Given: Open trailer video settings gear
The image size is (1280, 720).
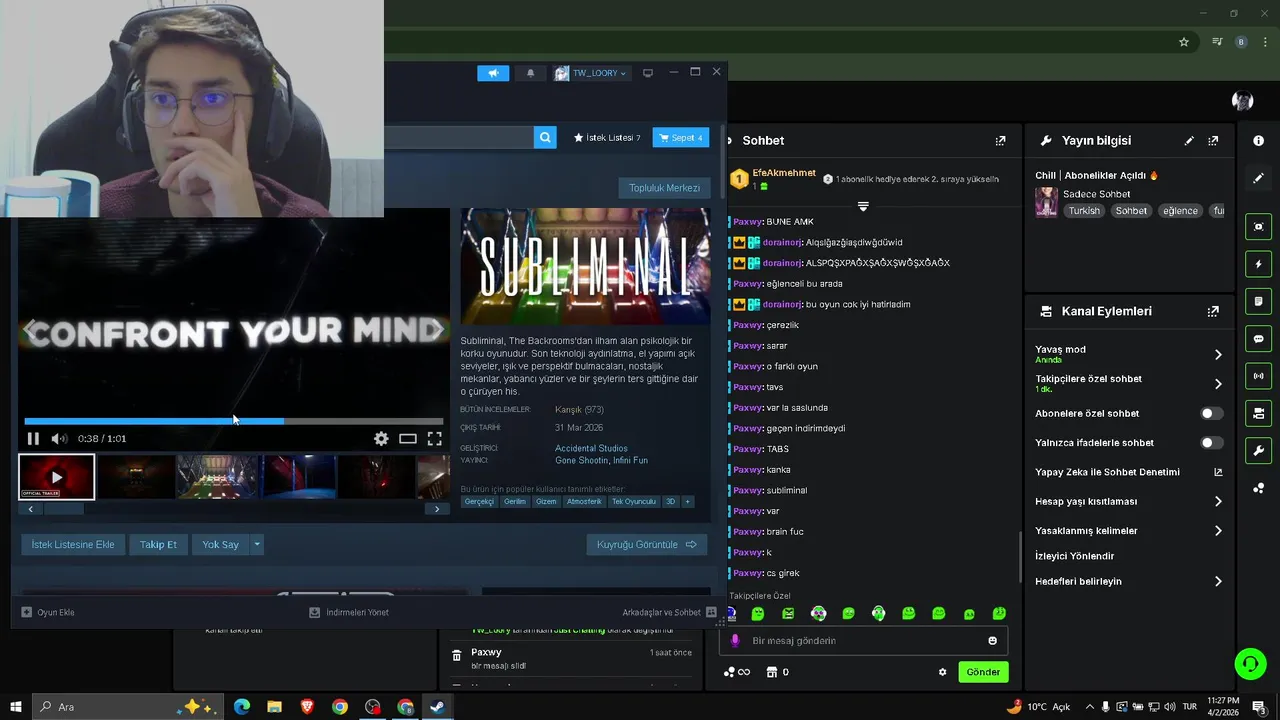Looking at the screenshot, I should click(x=381, y=438).
